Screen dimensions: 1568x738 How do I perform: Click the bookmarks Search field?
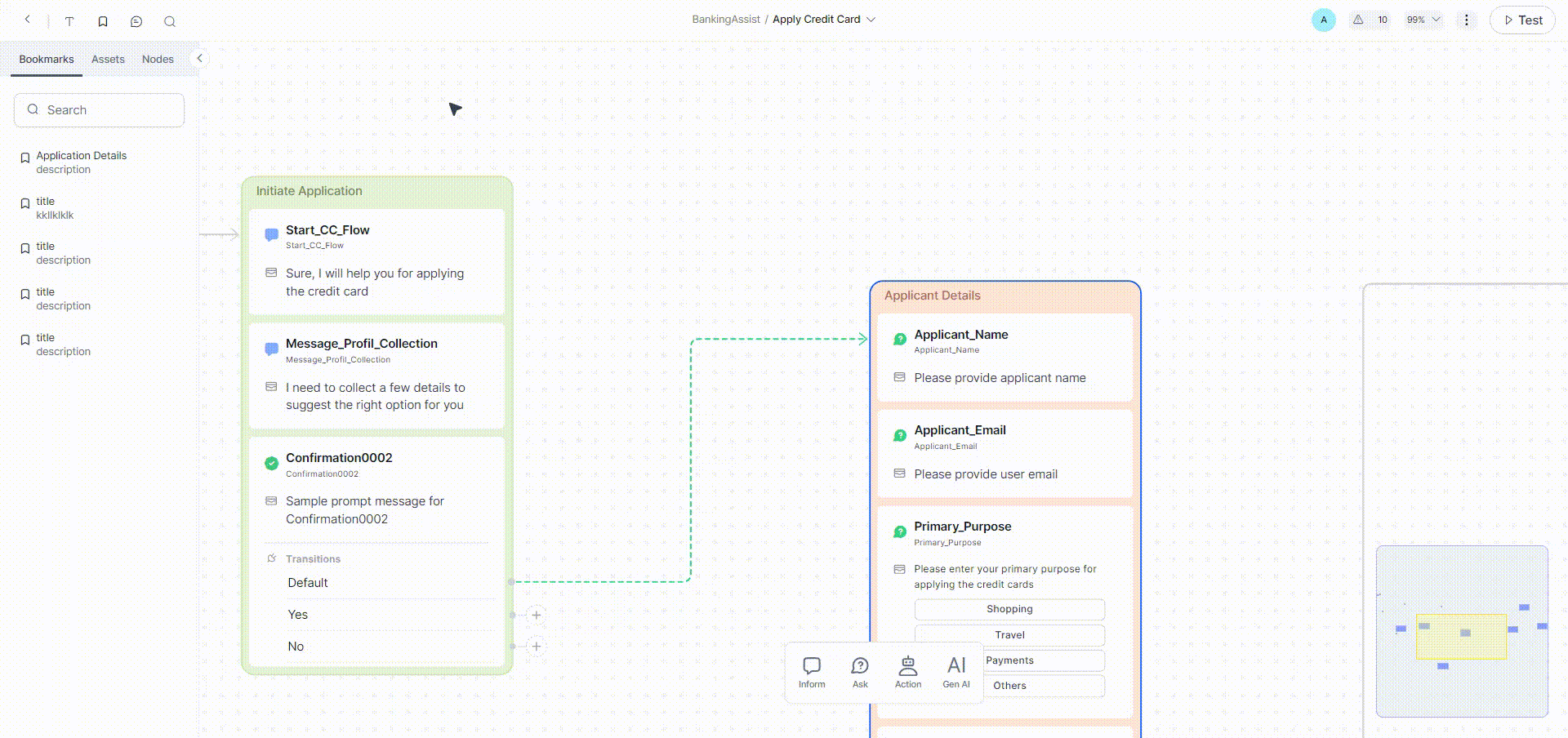[x=100, y=110]
